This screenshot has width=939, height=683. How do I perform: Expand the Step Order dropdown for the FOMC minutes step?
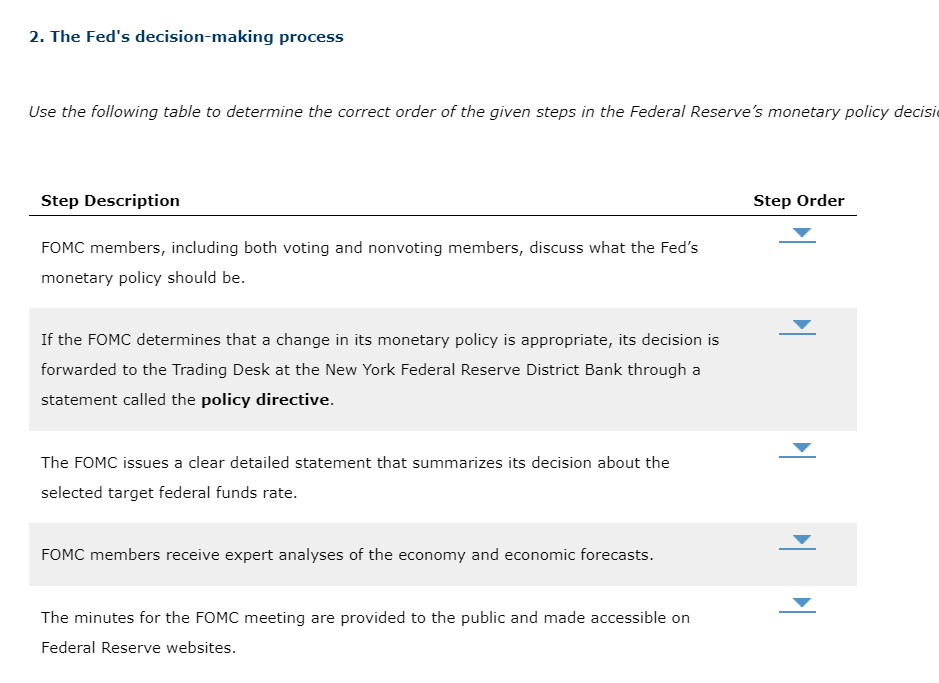798,602
